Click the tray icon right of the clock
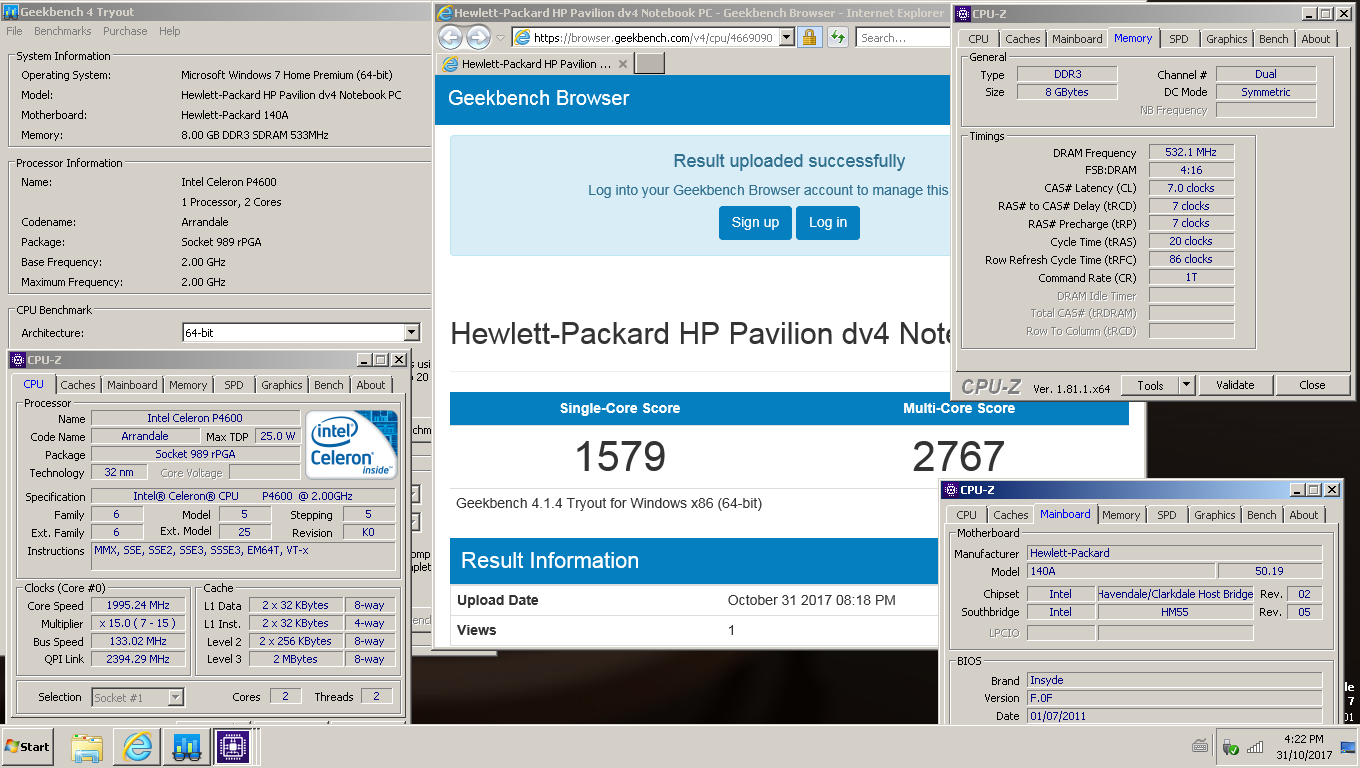 click(x=1348, y=747)
